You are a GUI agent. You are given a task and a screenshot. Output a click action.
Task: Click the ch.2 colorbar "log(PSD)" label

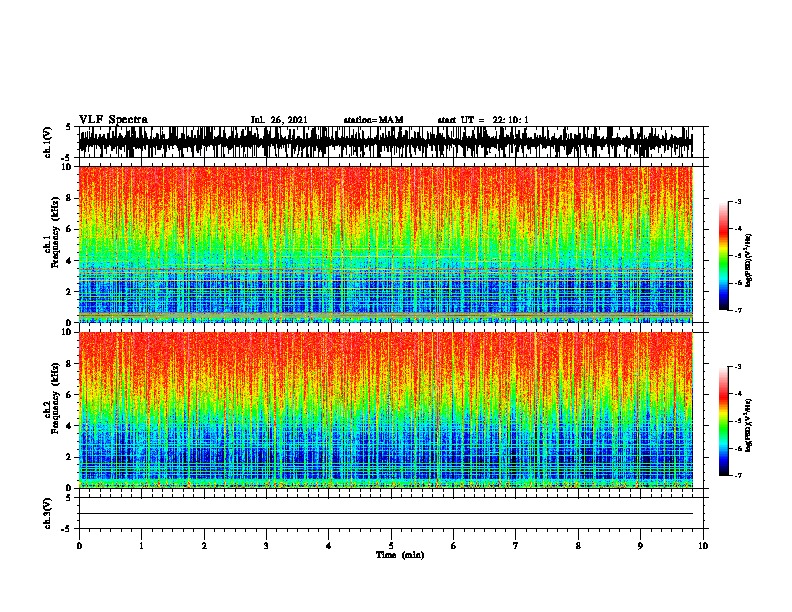(x=749, y=425)
